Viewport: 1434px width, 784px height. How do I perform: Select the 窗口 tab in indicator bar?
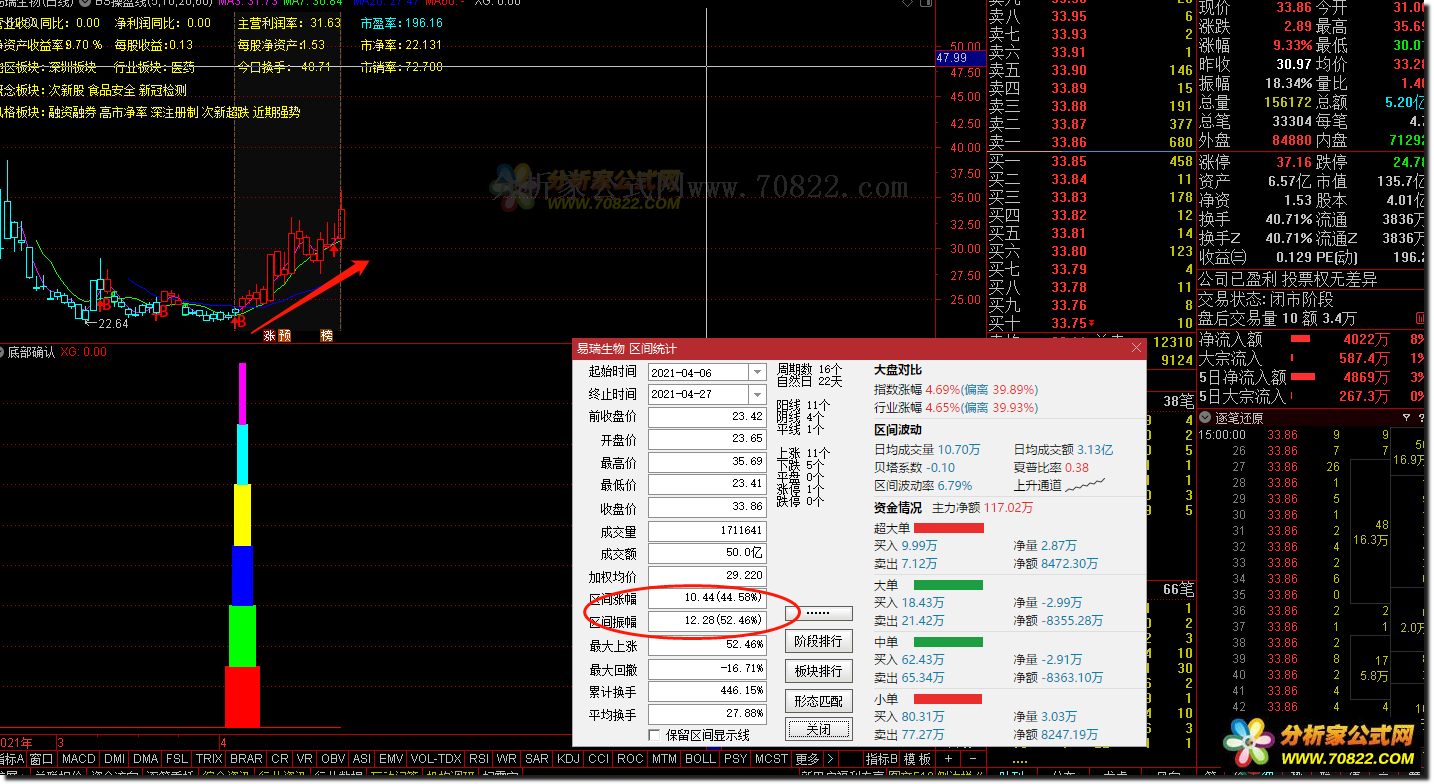point(42,759)
